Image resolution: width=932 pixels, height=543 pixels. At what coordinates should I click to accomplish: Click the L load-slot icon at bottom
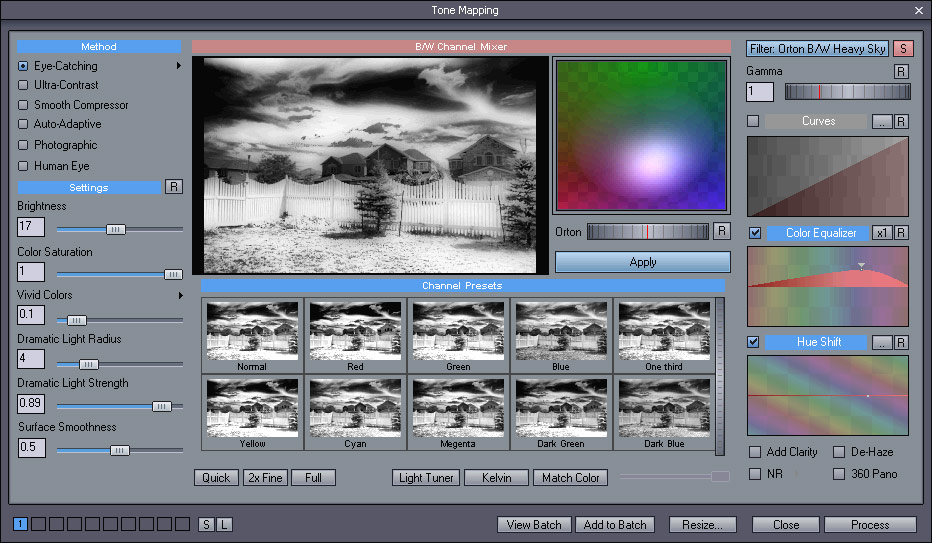point(224,525)
